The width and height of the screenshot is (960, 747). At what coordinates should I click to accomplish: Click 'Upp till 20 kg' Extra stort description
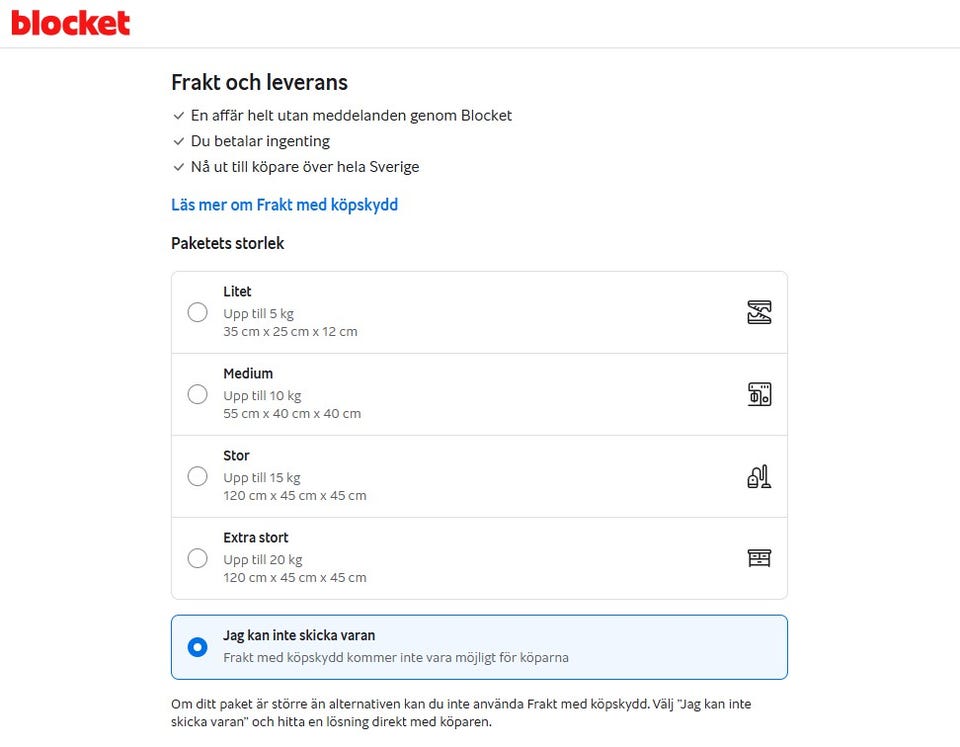[x=263, y=560]
